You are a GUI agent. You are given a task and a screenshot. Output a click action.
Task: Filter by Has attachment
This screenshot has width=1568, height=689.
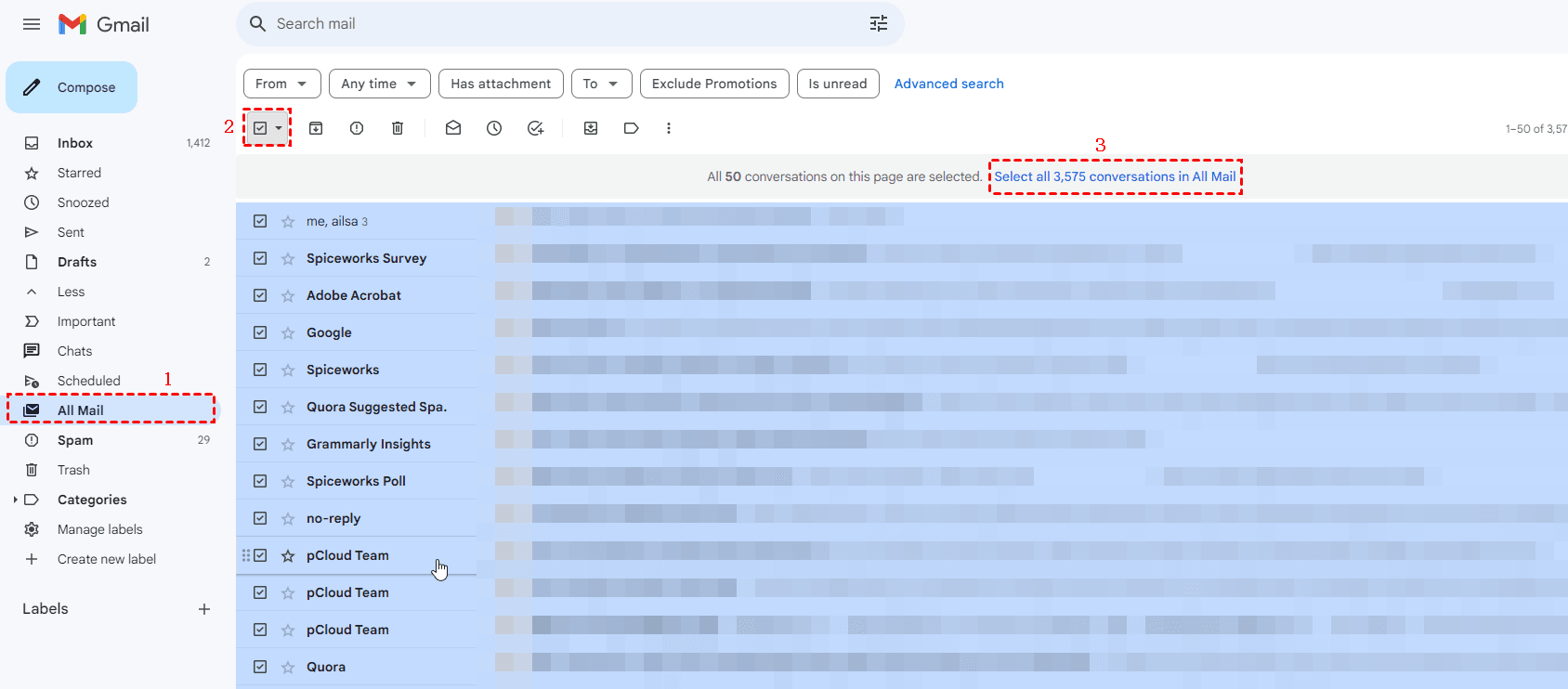click(501, 84)
